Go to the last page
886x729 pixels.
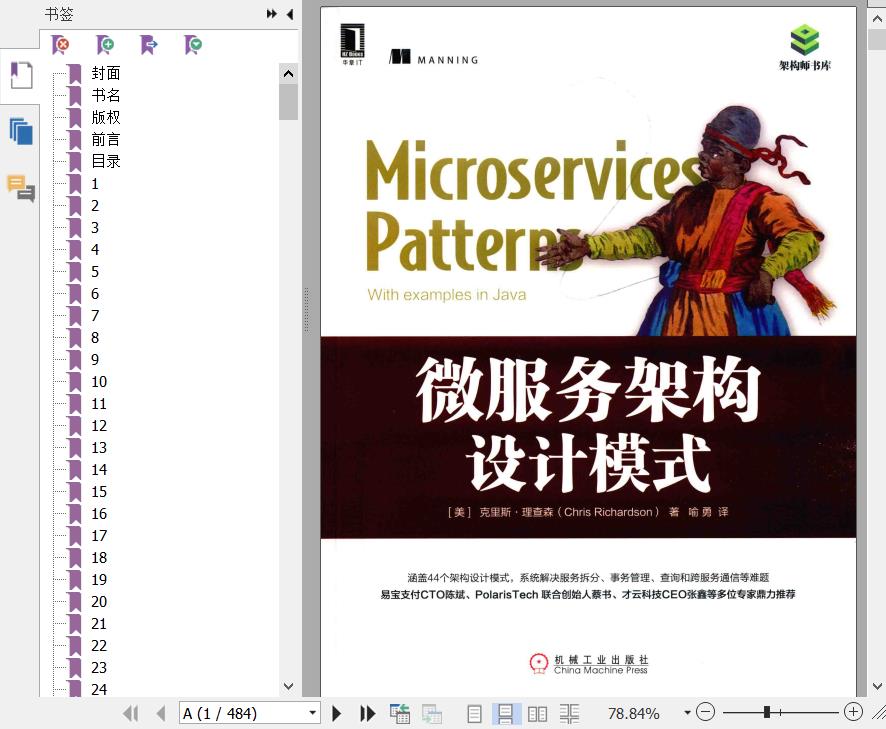tap(368, 713)
